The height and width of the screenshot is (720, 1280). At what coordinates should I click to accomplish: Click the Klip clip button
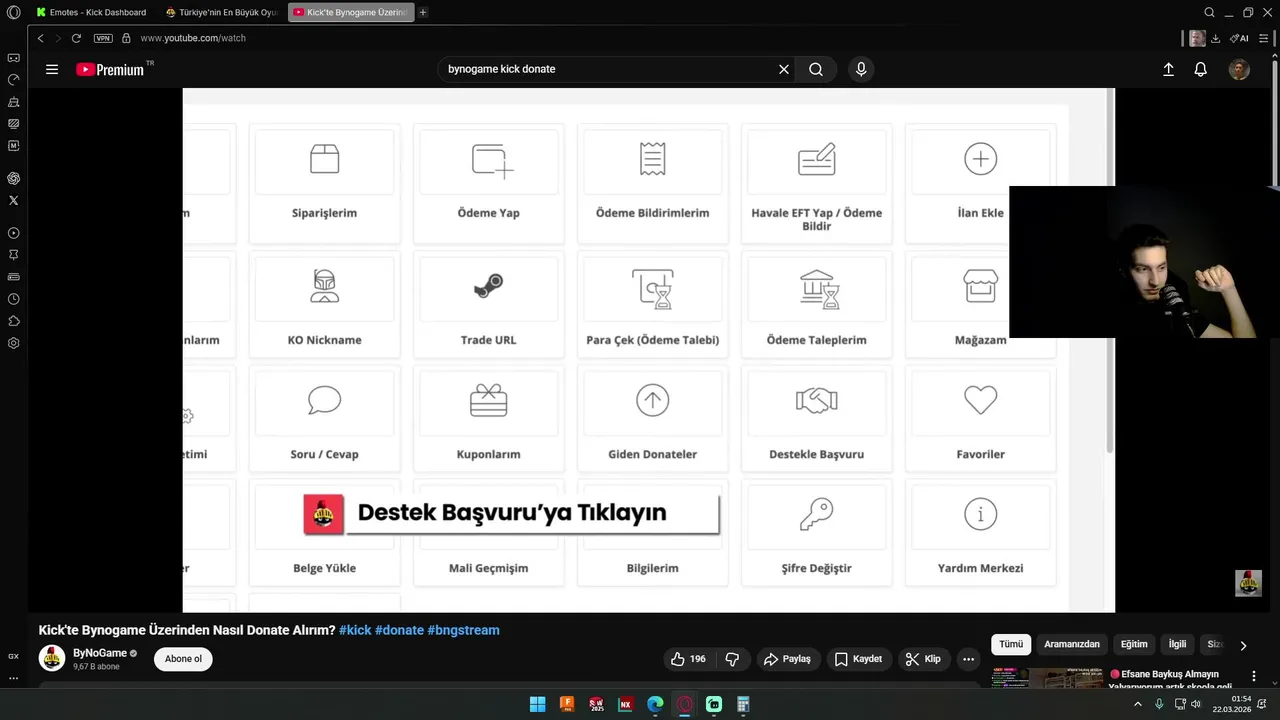click(x=923, y=659)
